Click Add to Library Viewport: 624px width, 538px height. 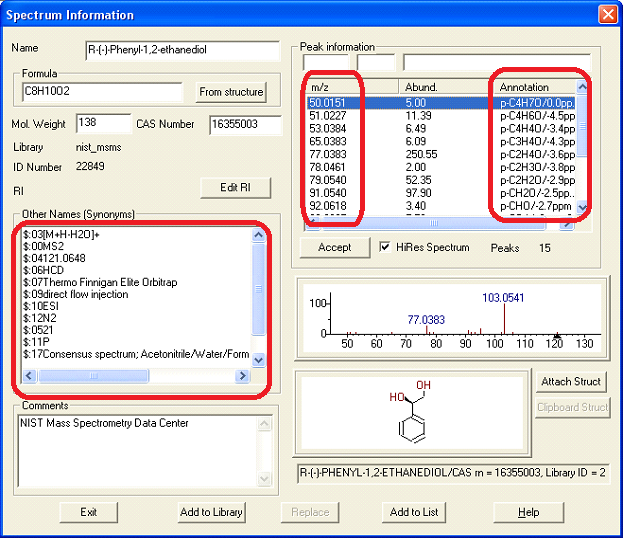(211, 512)
